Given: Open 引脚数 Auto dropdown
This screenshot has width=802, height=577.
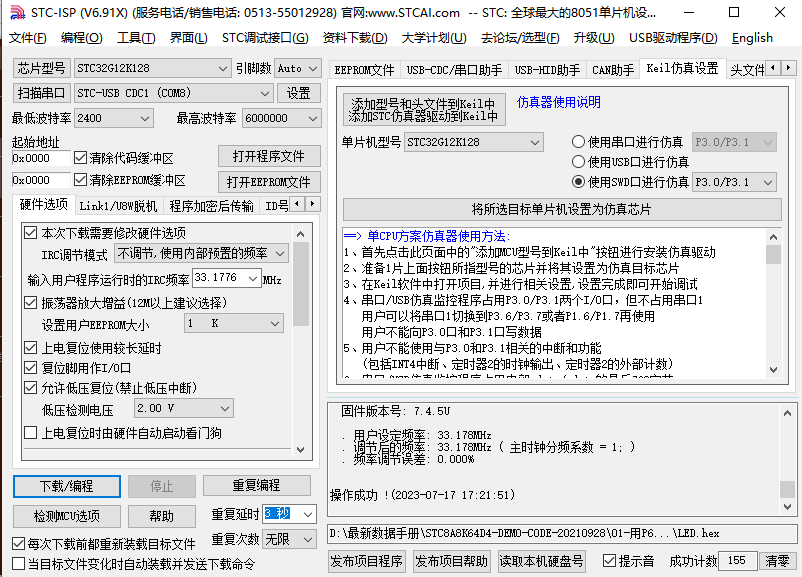Looking at the screenshot, I should coord(298,68).
